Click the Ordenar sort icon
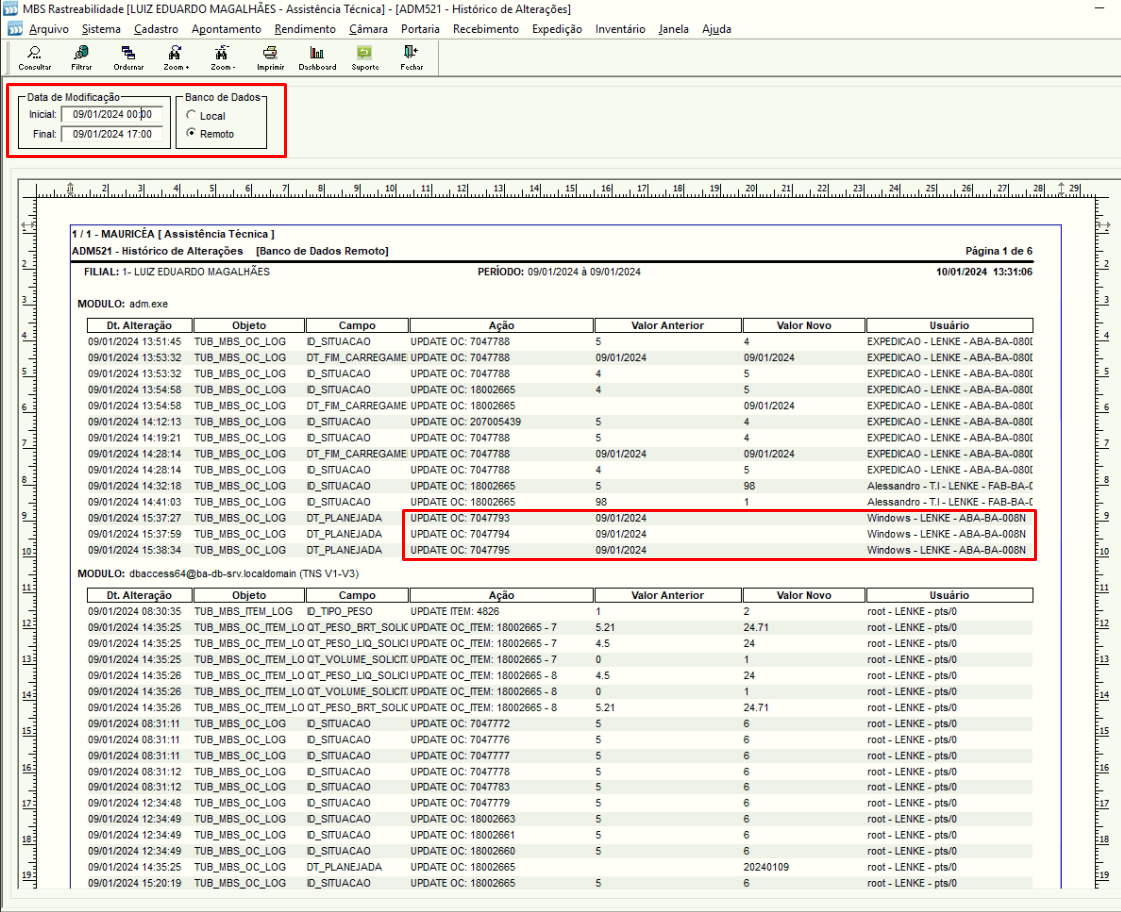 pyautogui.click(x=128, y=52)
